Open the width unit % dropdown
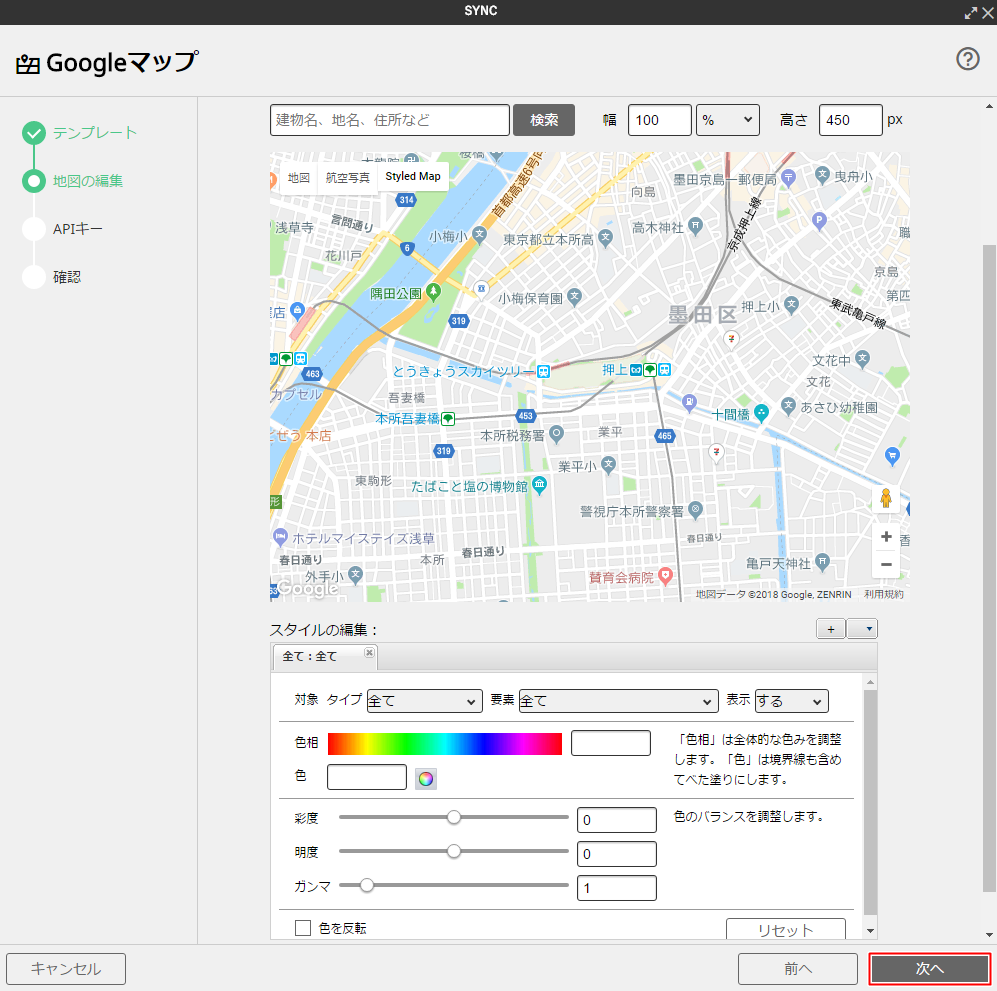The height and width of the screenshot is (991, 997). pos(727,120)
